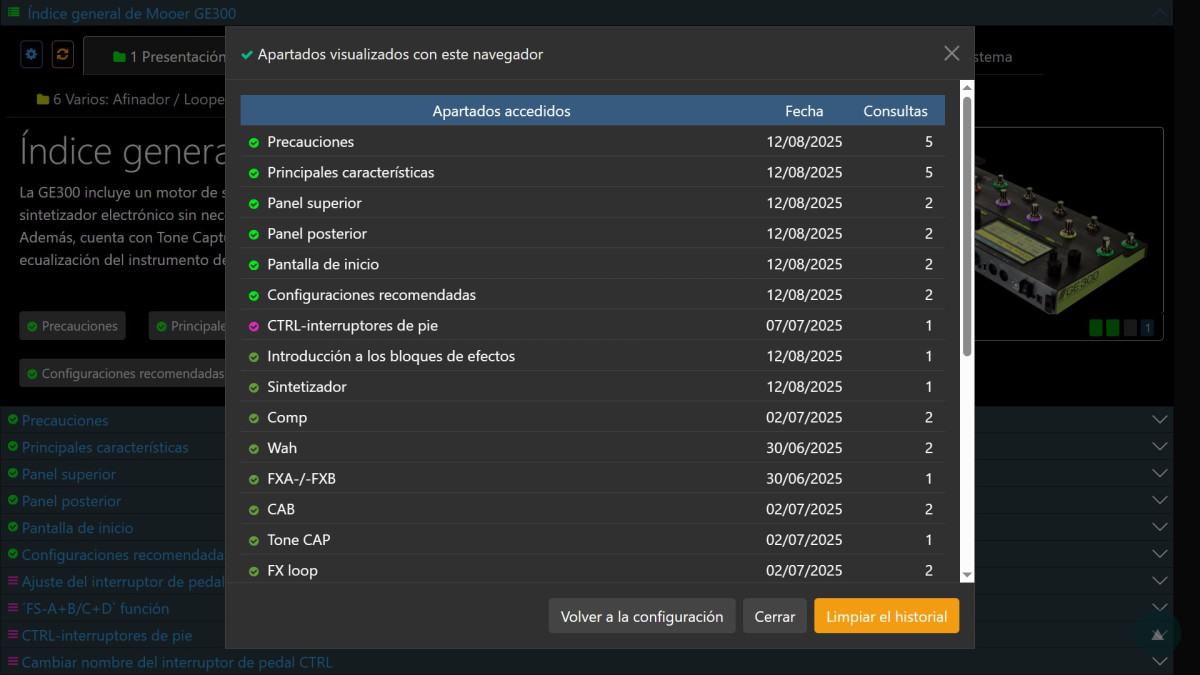Click the list icon beside Índice general title
1200x675 pixels.
point(13,13)
